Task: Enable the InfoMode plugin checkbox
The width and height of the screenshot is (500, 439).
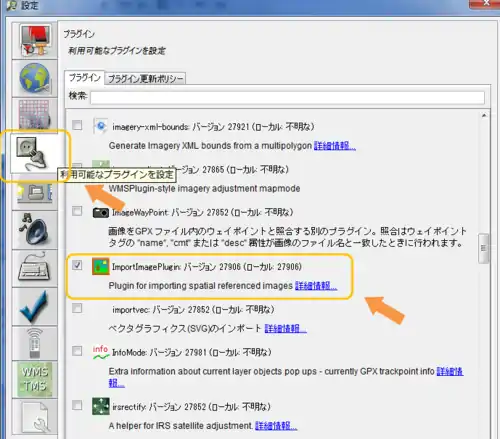Action: (77, 351)
